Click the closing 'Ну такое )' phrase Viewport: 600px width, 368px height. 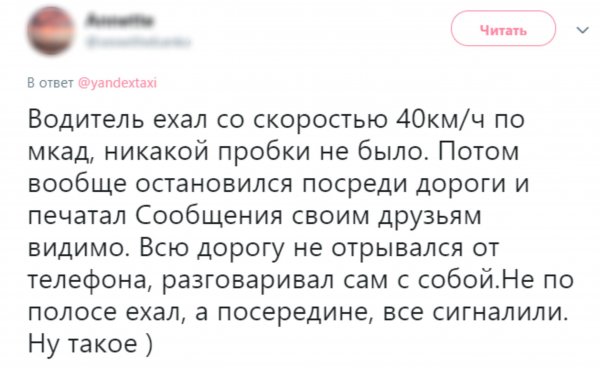point(90,343)
